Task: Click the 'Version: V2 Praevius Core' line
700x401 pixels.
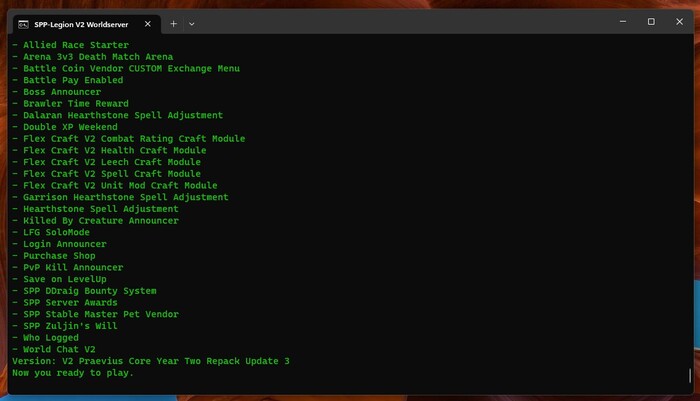Action: (x=151, y=361)
